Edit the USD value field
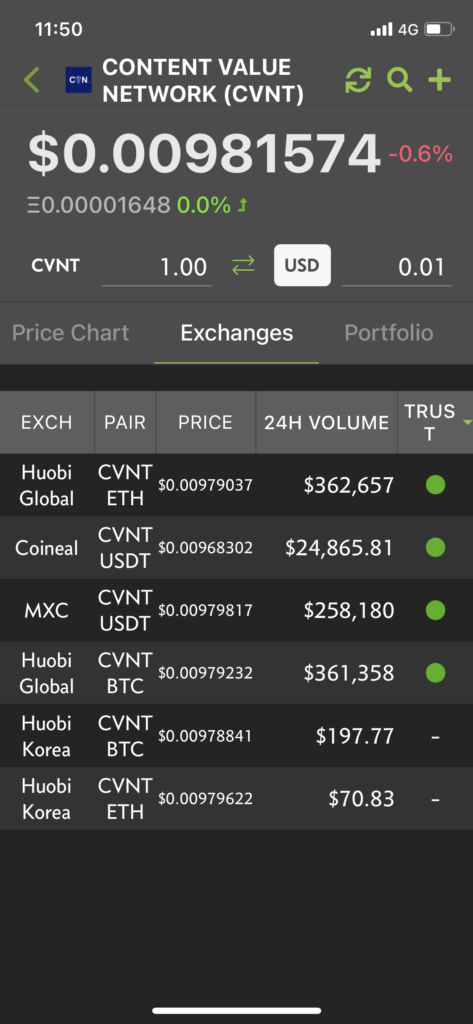This screenshot has width=473, height=1024. (x=396, y=267)
